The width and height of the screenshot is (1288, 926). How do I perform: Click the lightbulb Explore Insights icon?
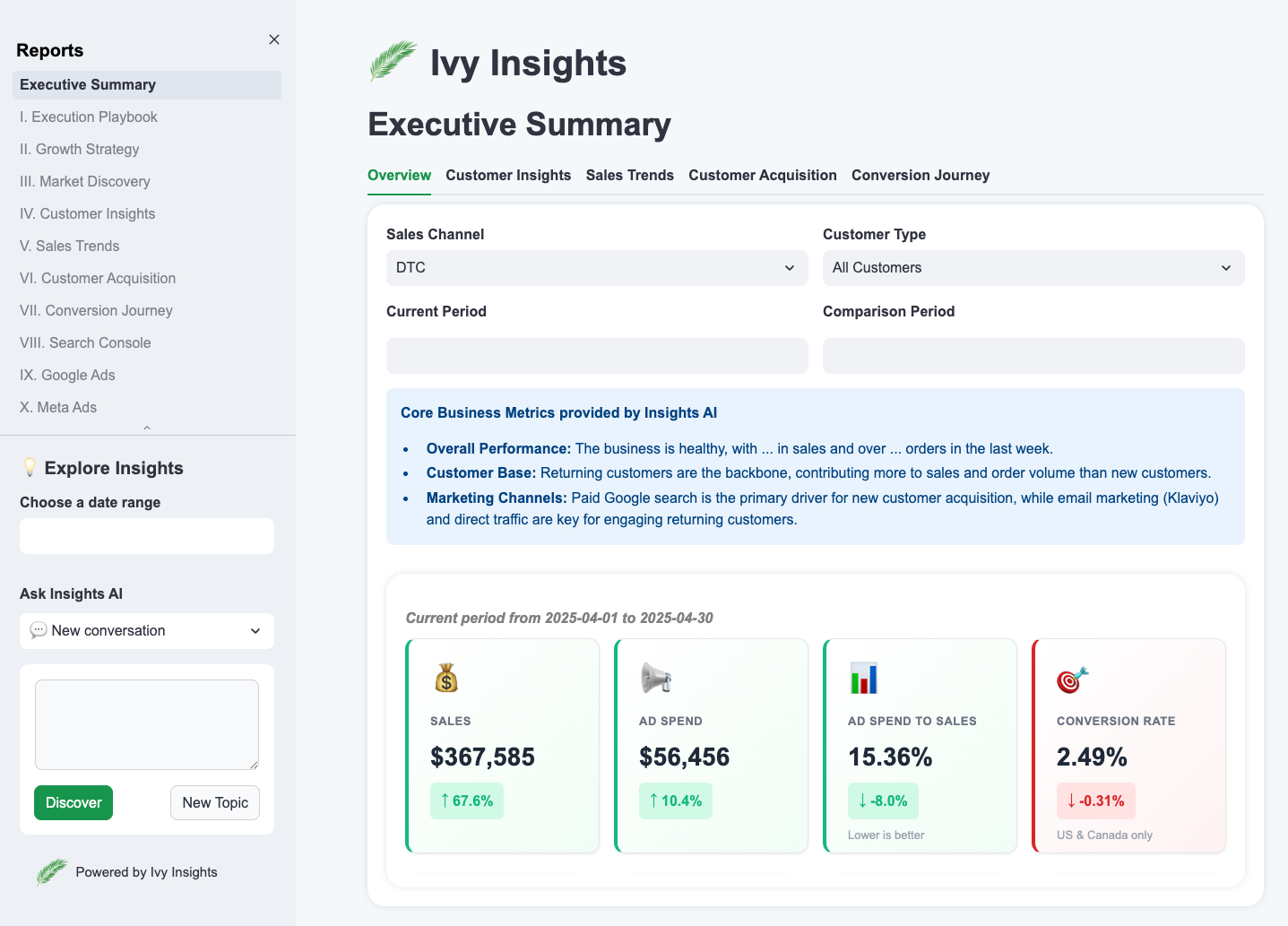click(30, 468)
